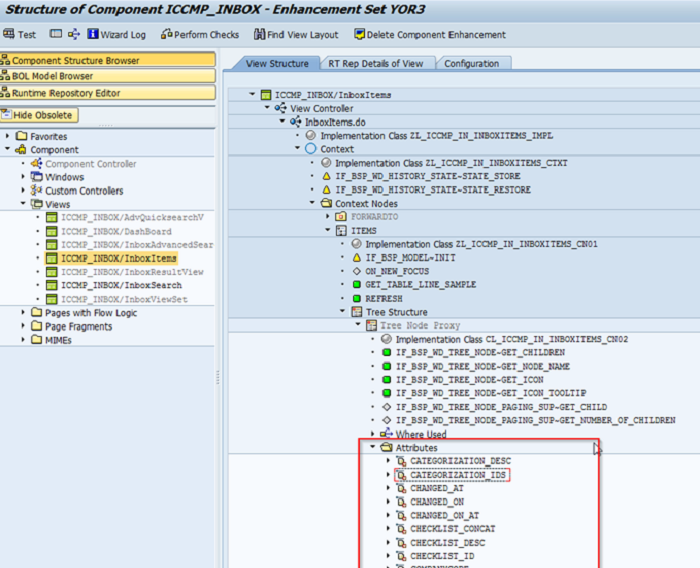Select the CHANGED_ON_AT attribute
The image size is (700, 568).
coord(445,515)
